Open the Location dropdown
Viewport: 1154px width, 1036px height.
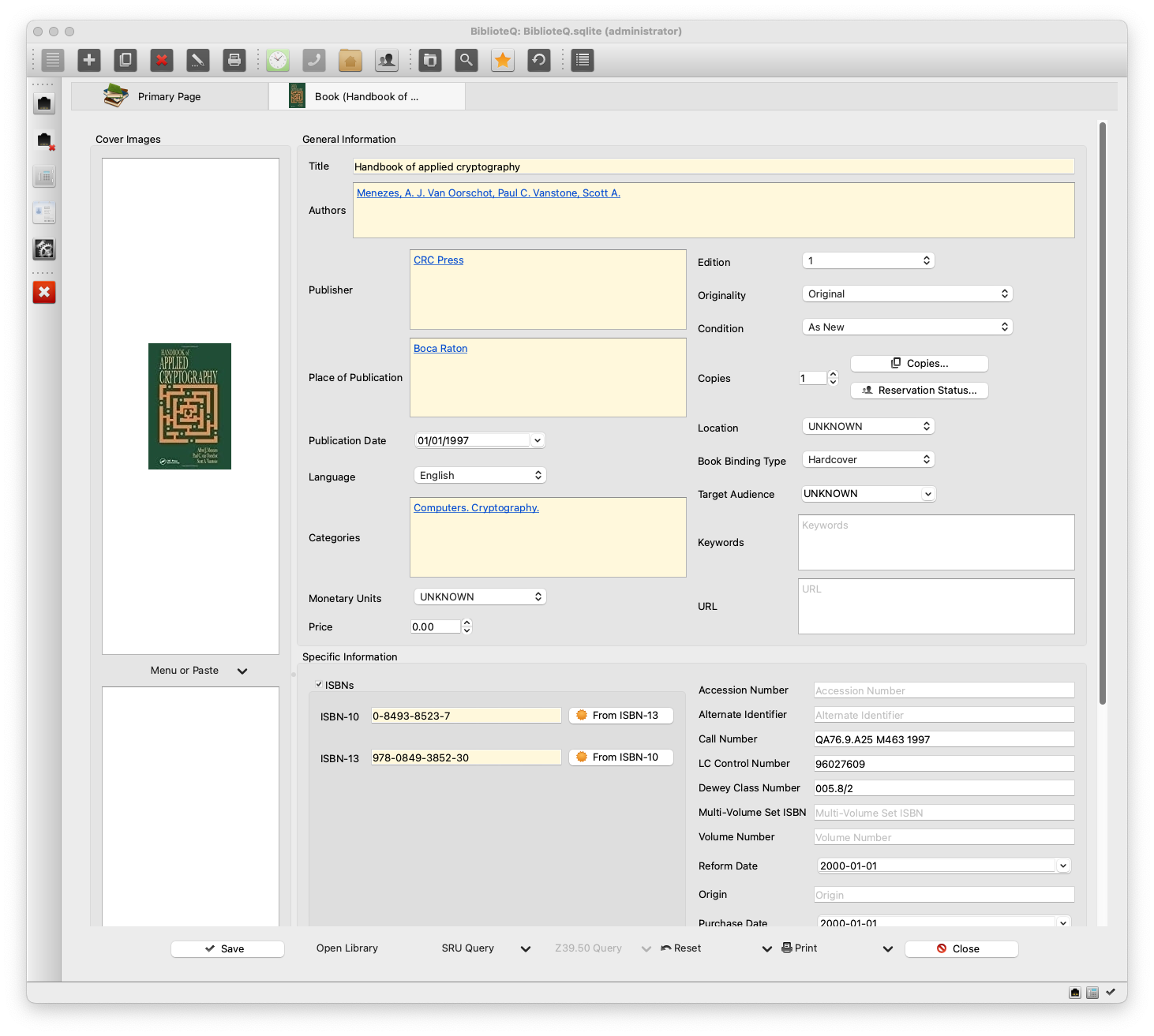[x=868, y=426]
